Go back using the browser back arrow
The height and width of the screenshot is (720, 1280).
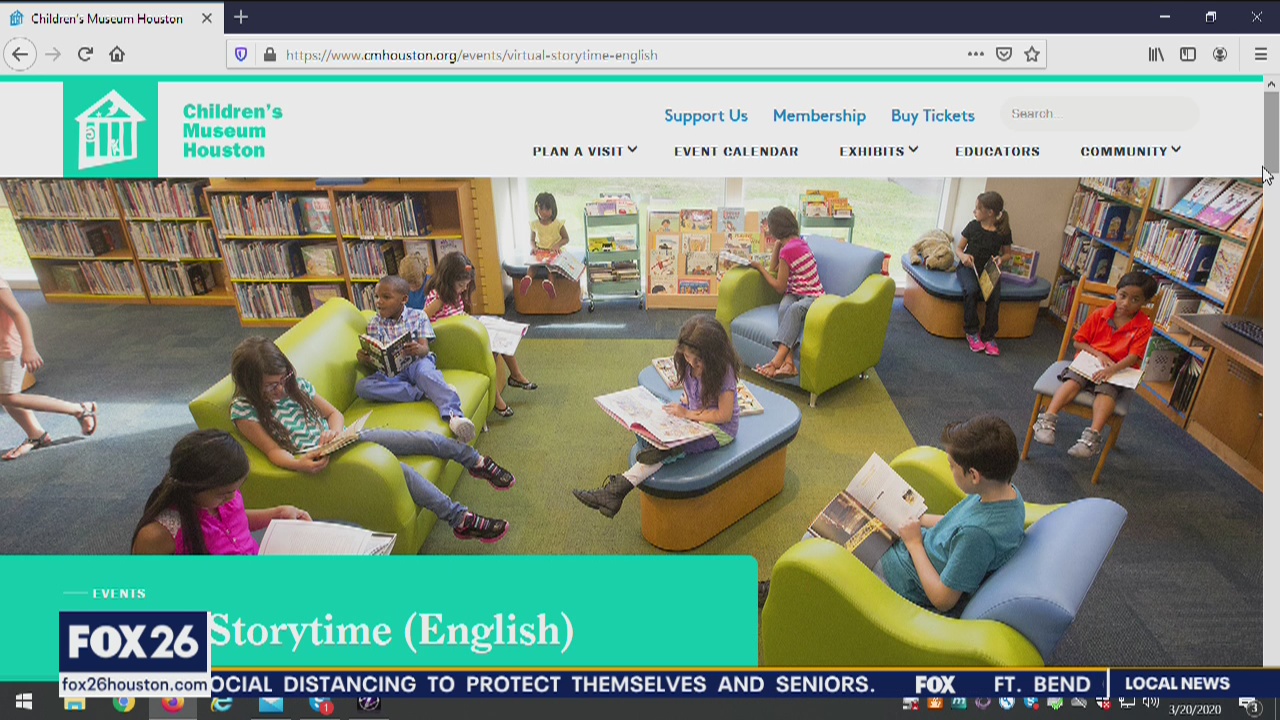pyautogui.click(x=20, y=55)
